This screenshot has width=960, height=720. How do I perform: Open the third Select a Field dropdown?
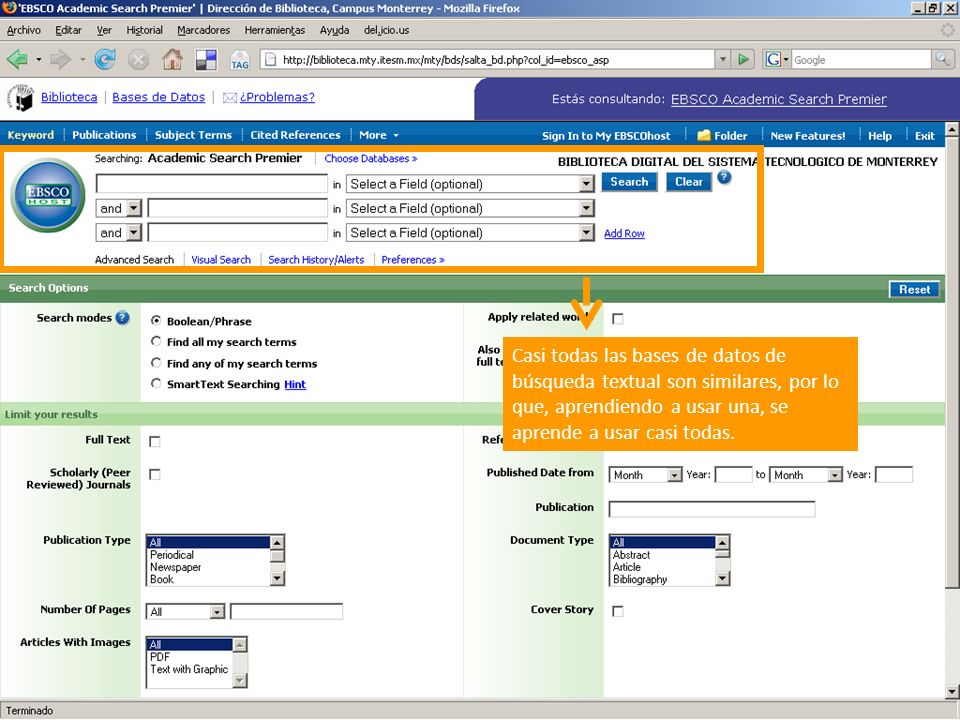click(x=470, y=233)
